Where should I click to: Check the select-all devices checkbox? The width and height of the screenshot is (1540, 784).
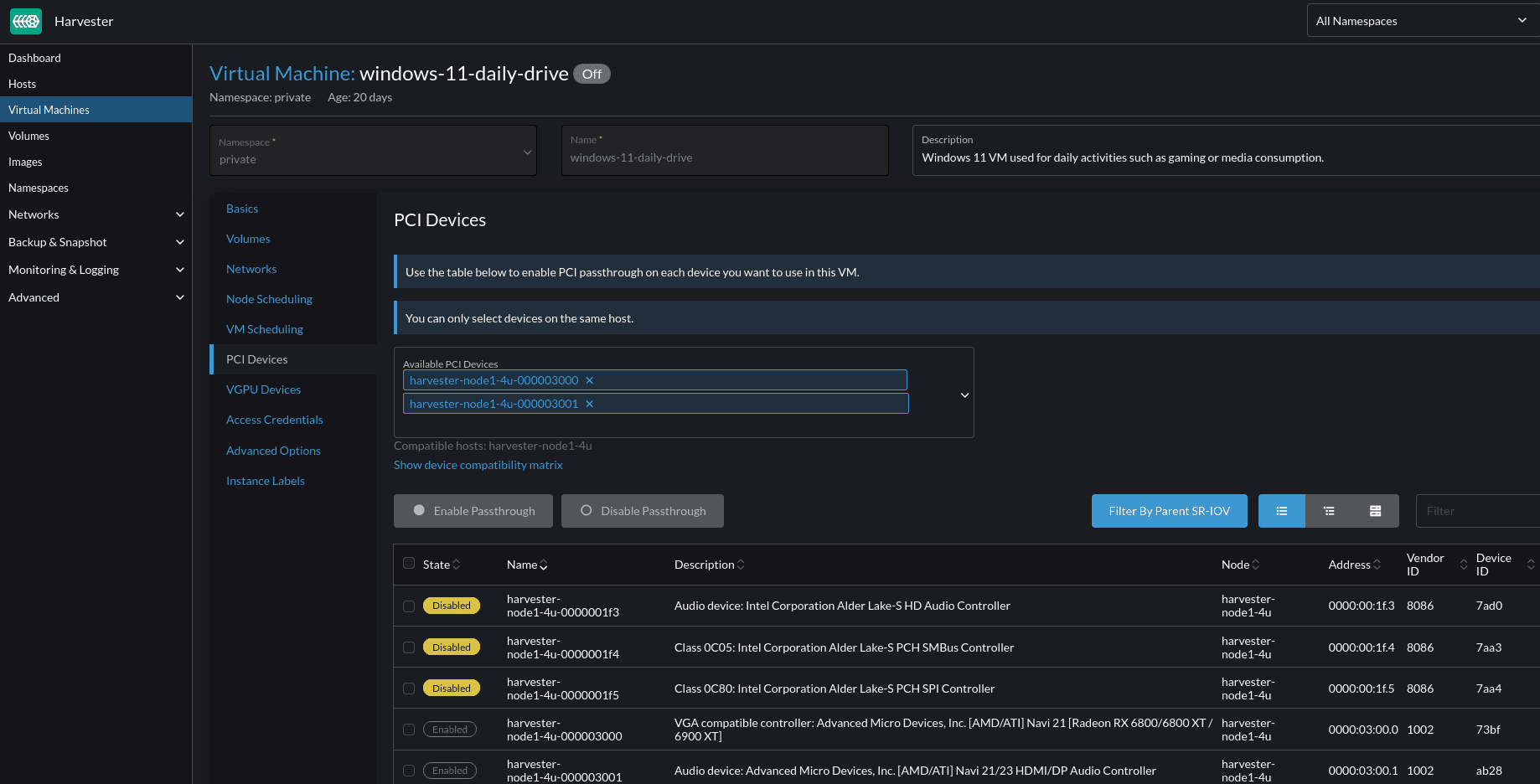click(x=409, y=564)
